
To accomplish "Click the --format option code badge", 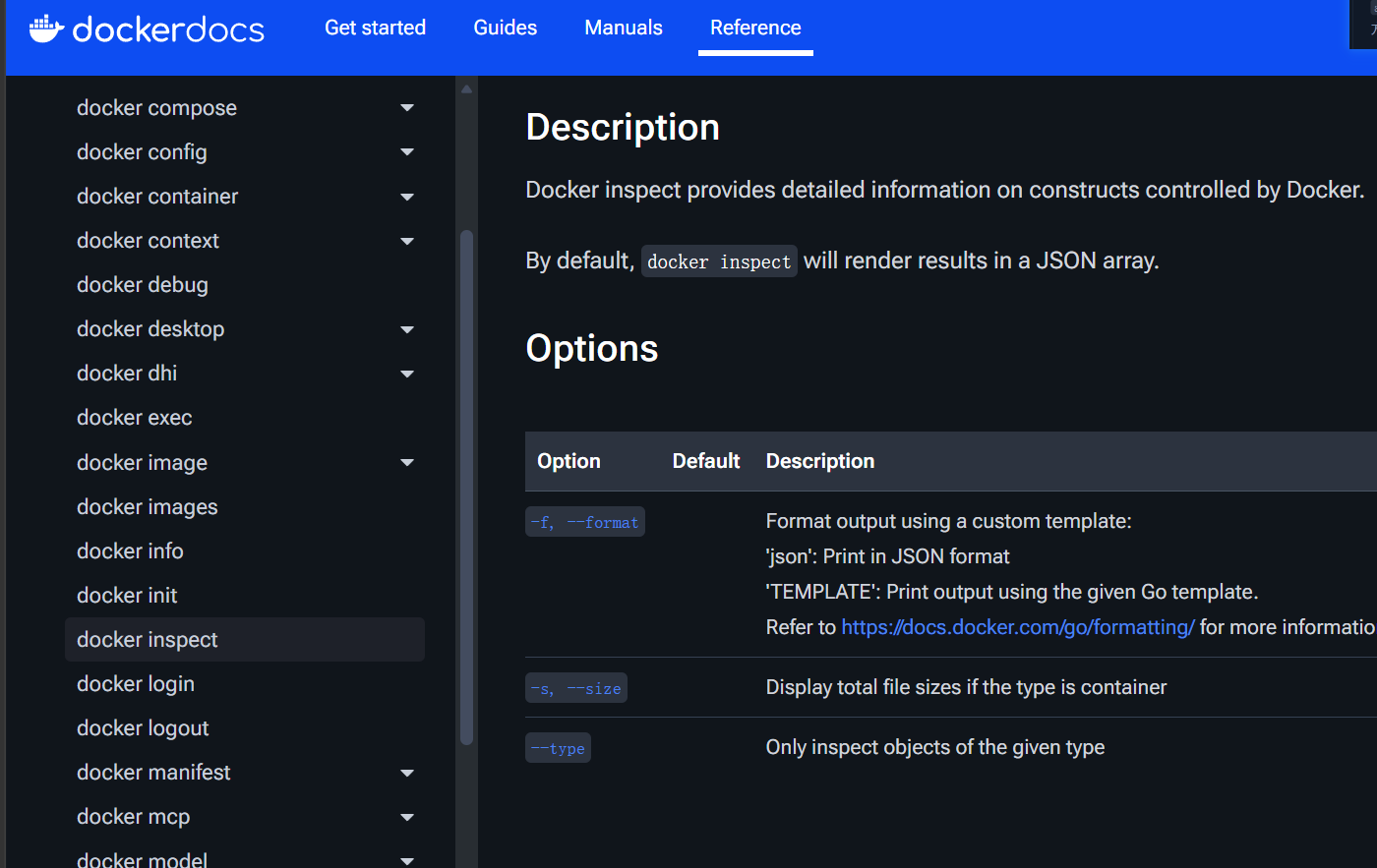I will tap(585, 522).
